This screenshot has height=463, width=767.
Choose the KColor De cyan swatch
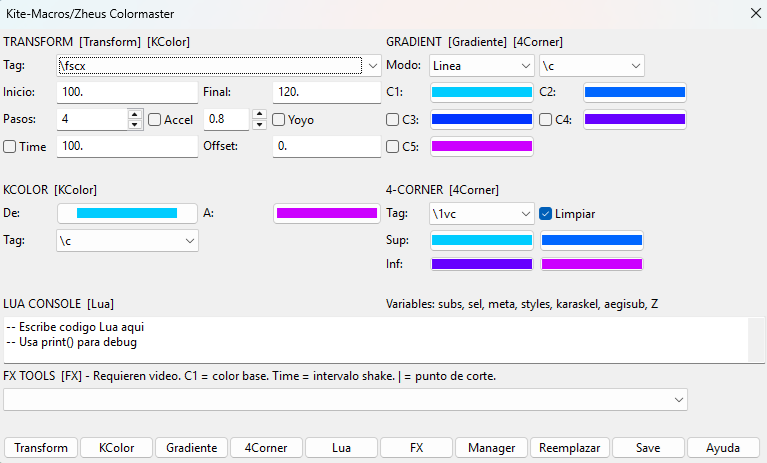coord(127,213)
